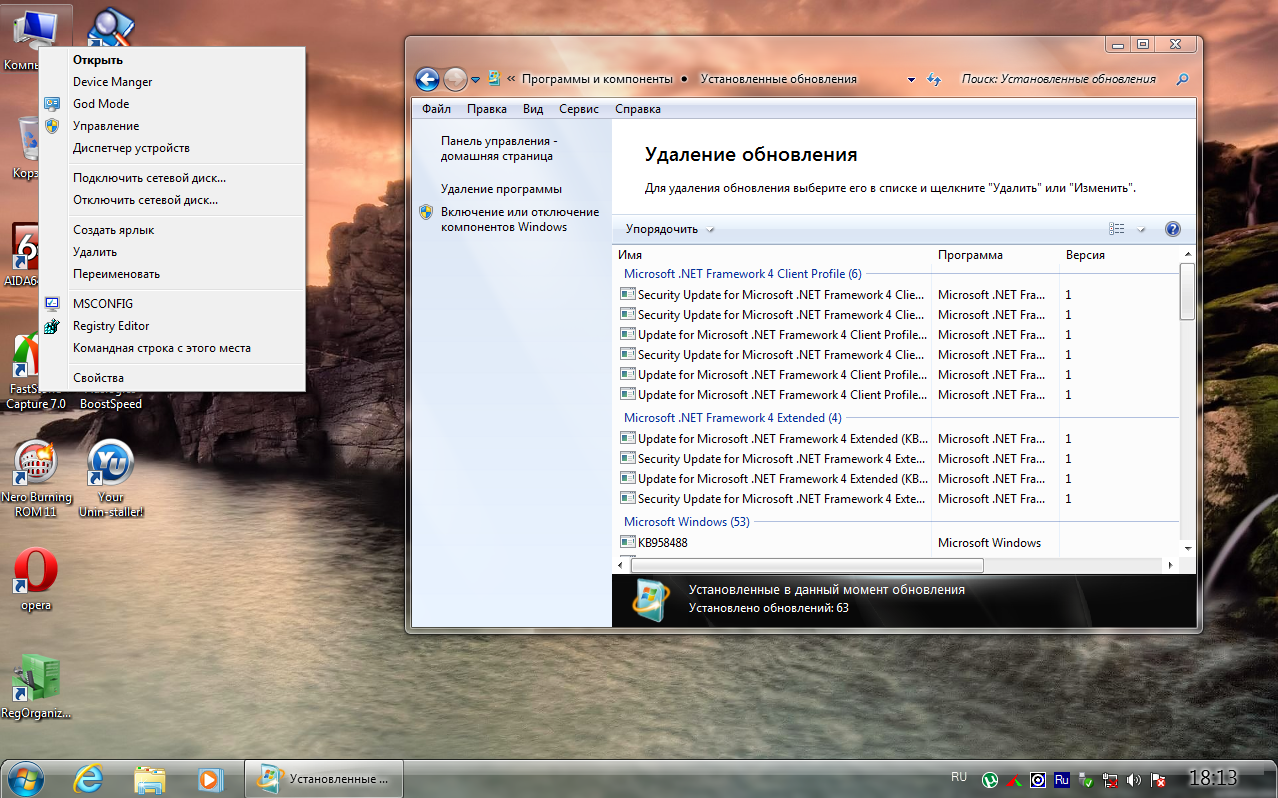Launch Internet Explorer from the taskbar
1278x798 pixels.
coord(89,778)
